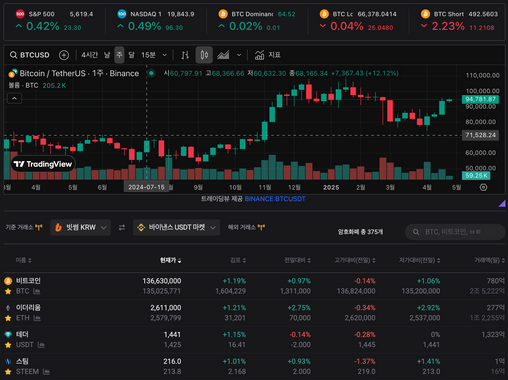Open the chart icon beside BTC
This screenshot has height=380, width=508.
(37, 291)
